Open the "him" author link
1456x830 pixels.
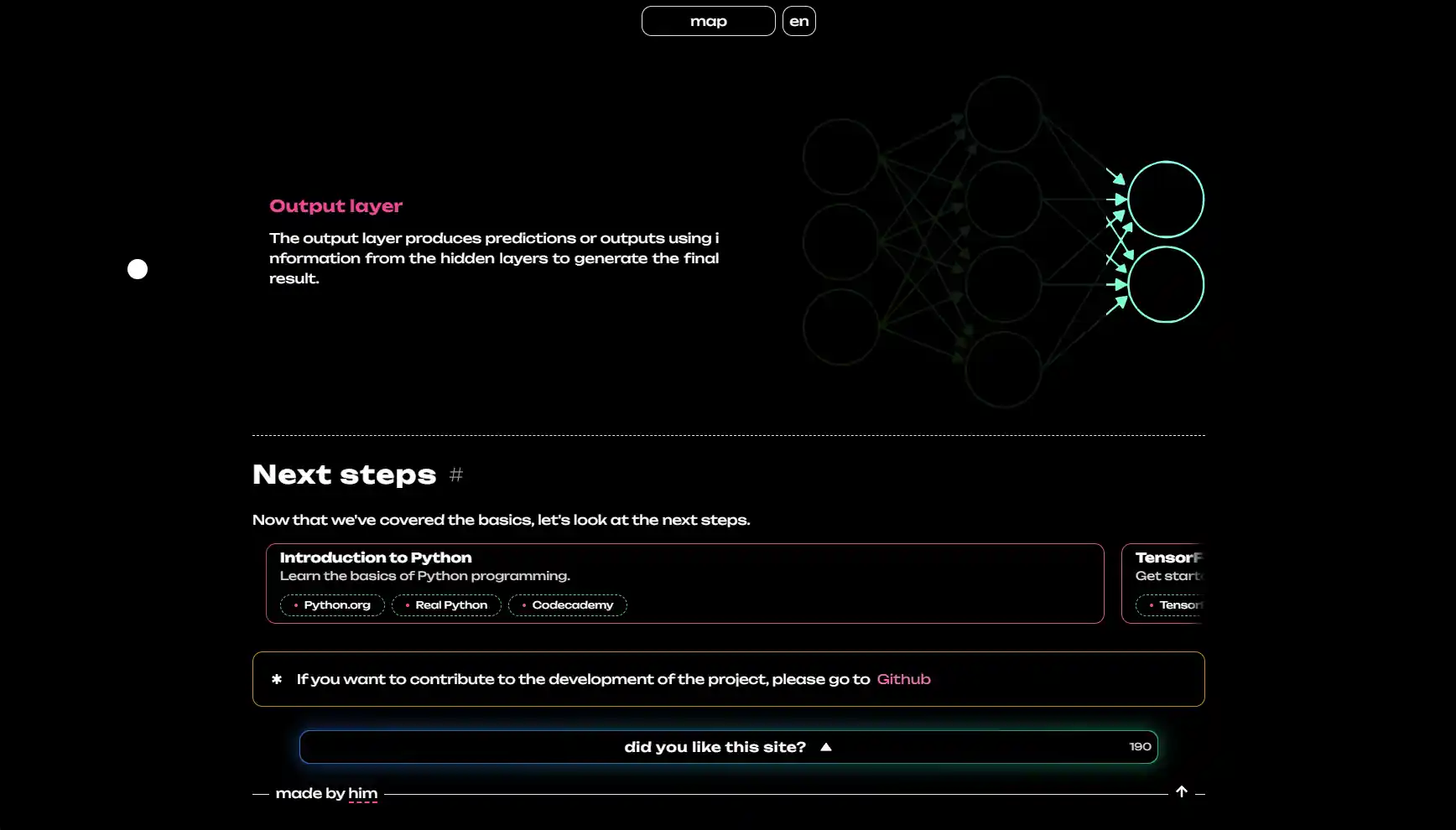coord(362,793)
